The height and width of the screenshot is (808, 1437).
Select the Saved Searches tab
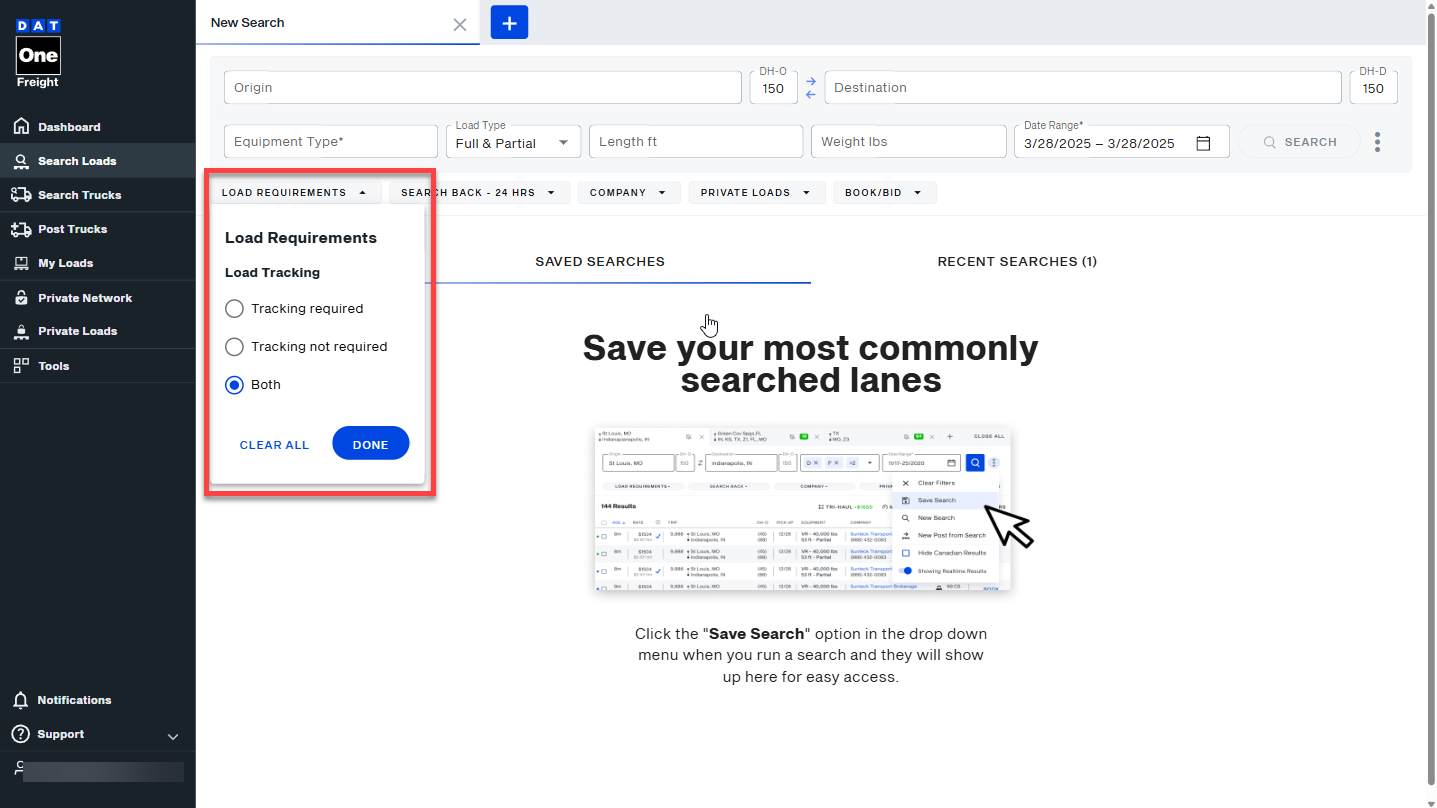(599, 261)
